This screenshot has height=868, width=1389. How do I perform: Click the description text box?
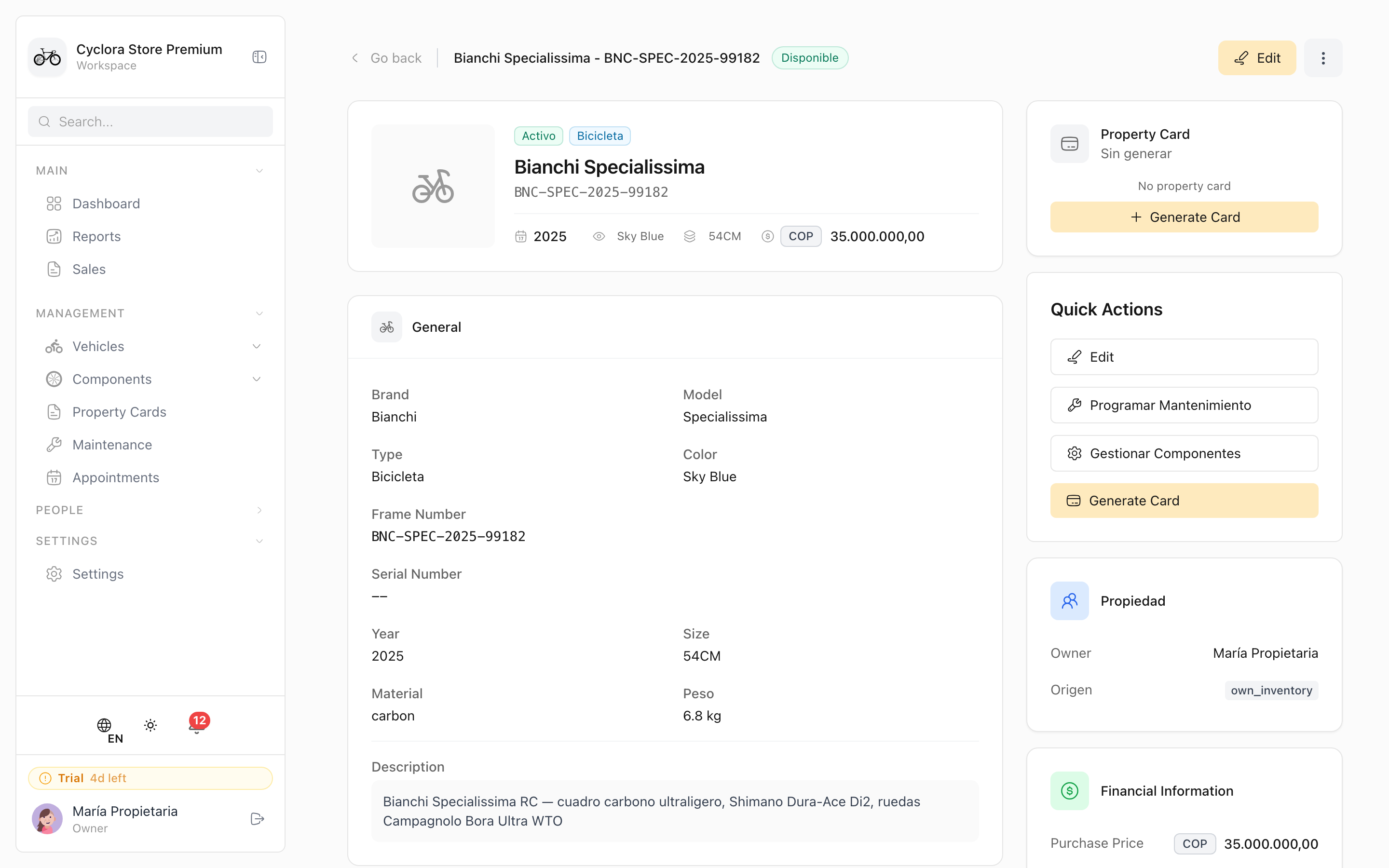point(675,811)
